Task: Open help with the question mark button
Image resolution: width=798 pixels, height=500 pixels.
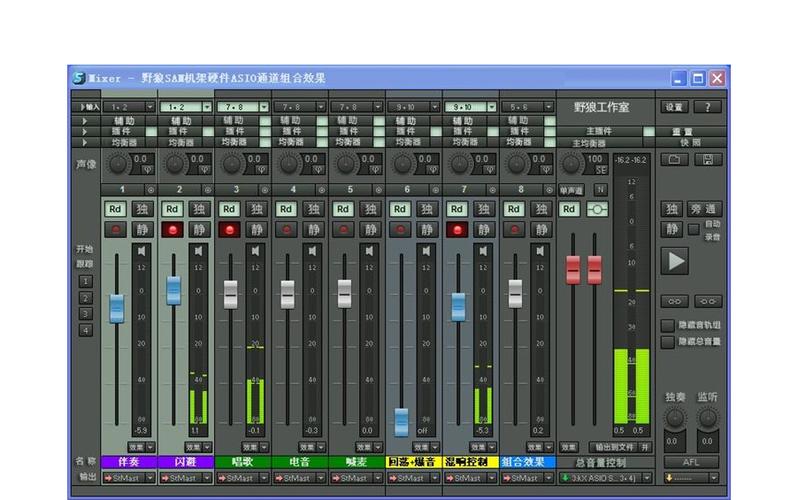Action: pos(708,107)
